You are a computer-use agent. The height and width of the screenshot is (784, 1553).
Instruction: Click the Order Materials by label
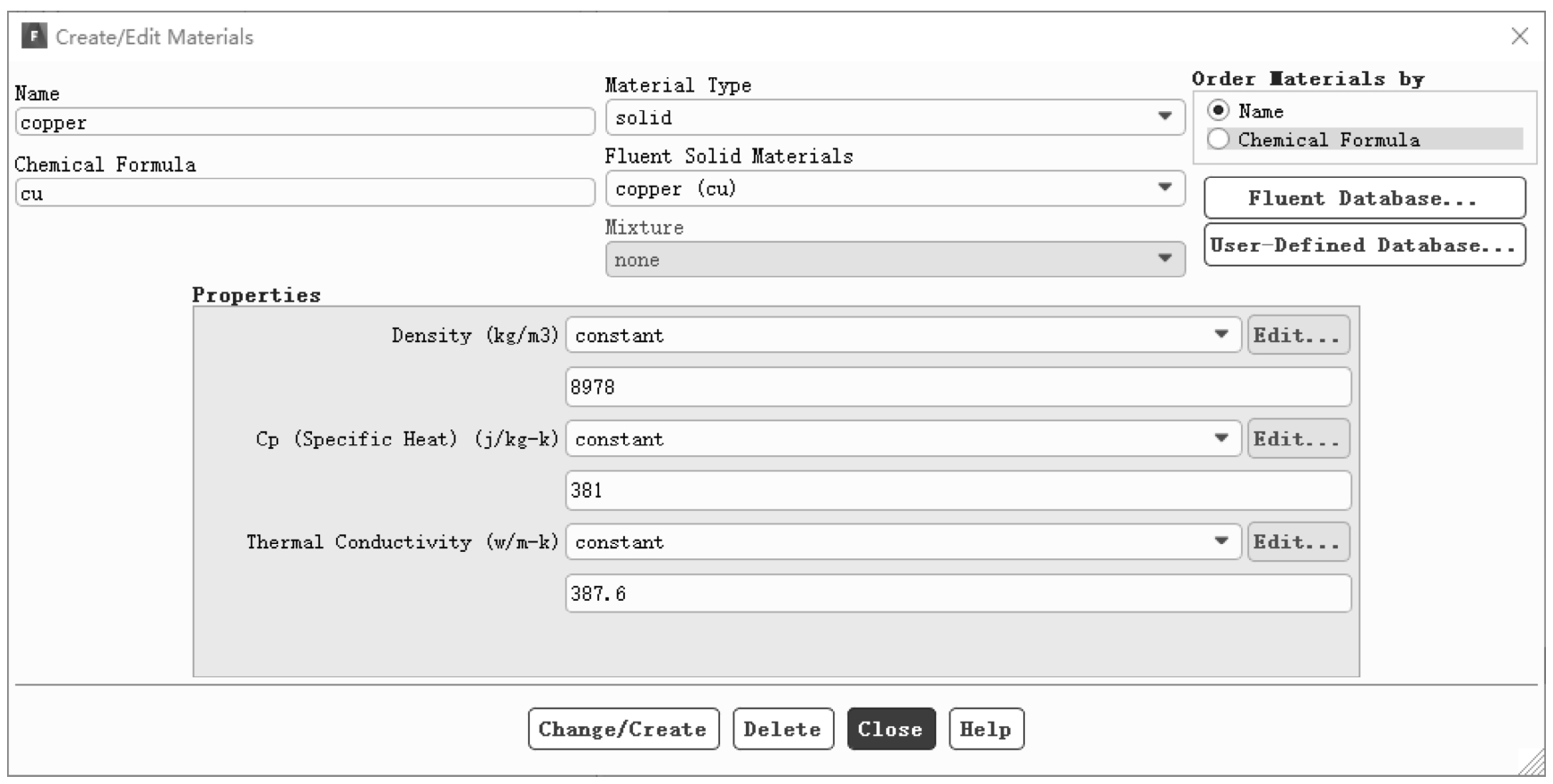tap(1308, 79)
